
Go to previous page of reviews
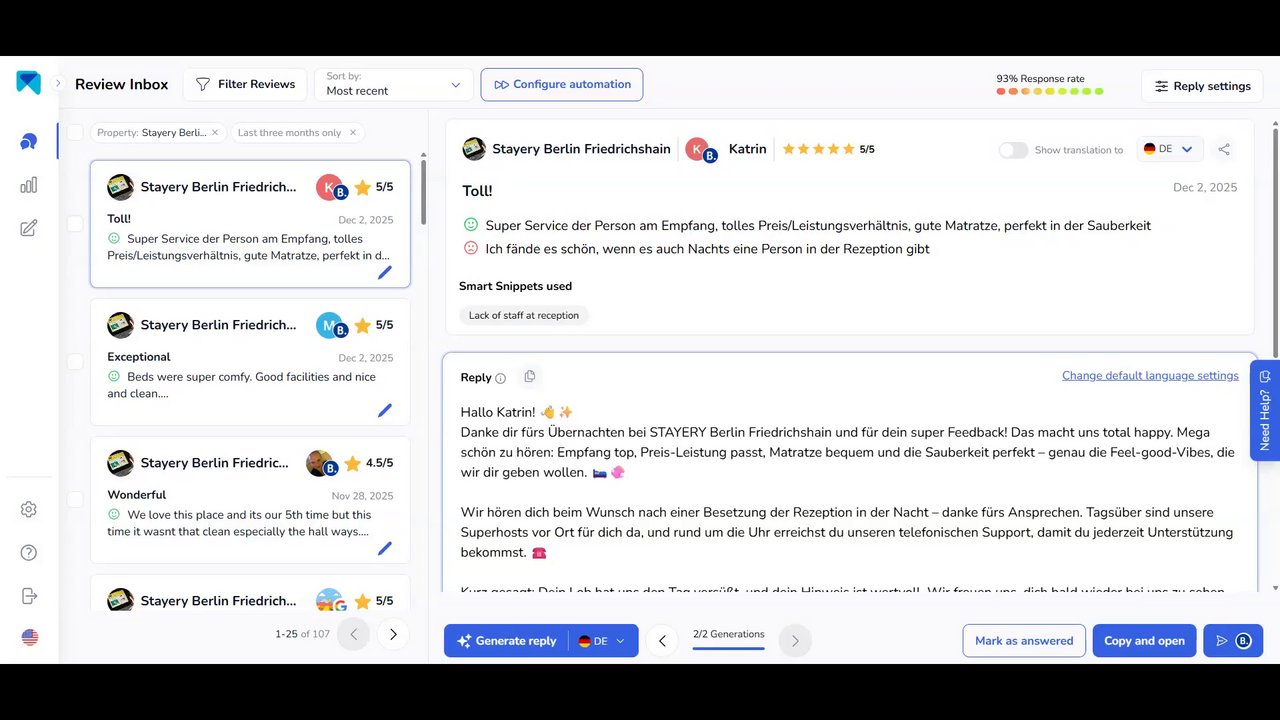[x=353, y=634]
